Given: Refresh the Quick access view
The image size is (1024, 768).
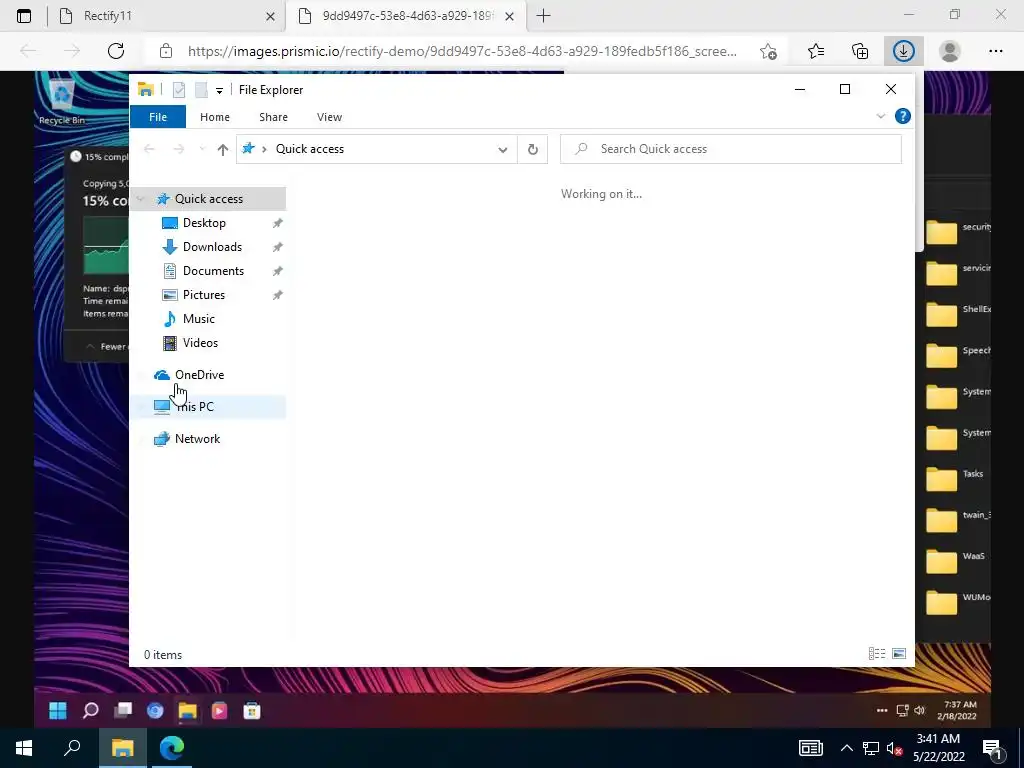Looking at the screenshot, I should click(533, 150).
